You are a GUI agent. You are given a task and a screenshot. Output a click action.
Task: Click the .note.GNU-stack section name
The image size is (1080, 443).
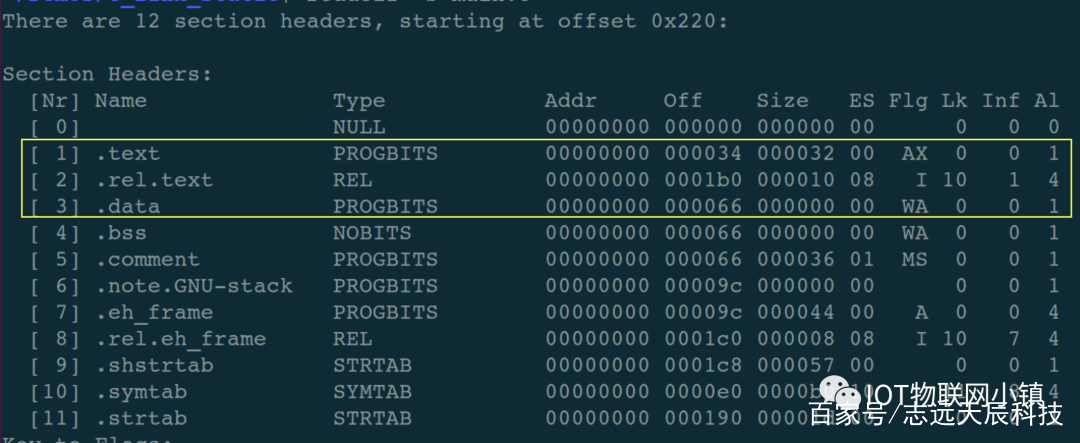point(194,286)
